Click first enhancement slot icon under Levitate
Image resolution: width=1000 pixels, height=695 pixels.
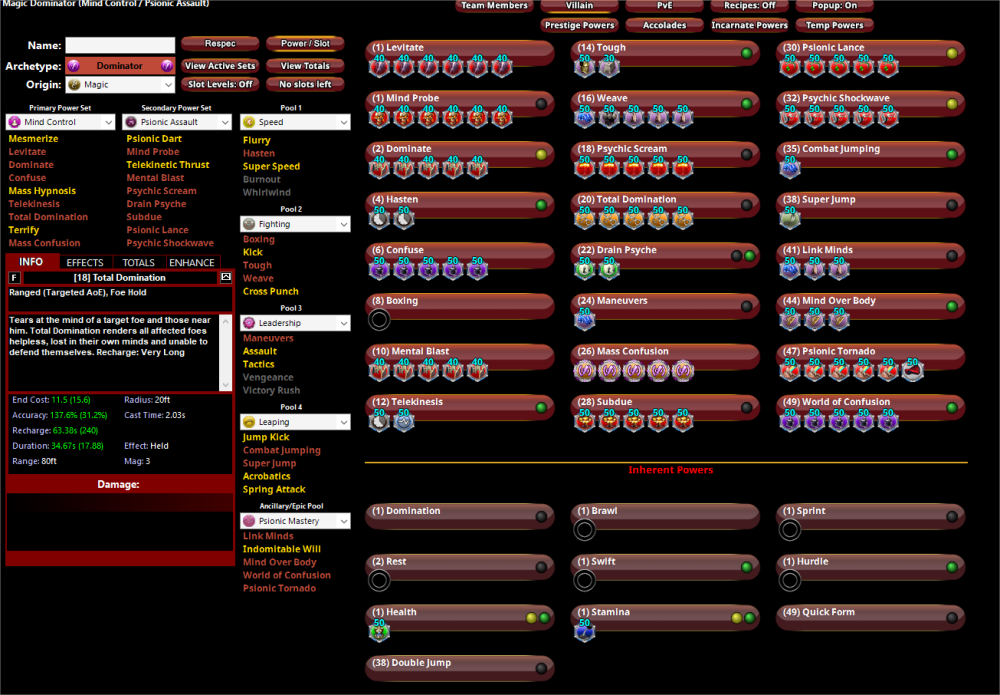pyautogui.click(x=379, y=67)
